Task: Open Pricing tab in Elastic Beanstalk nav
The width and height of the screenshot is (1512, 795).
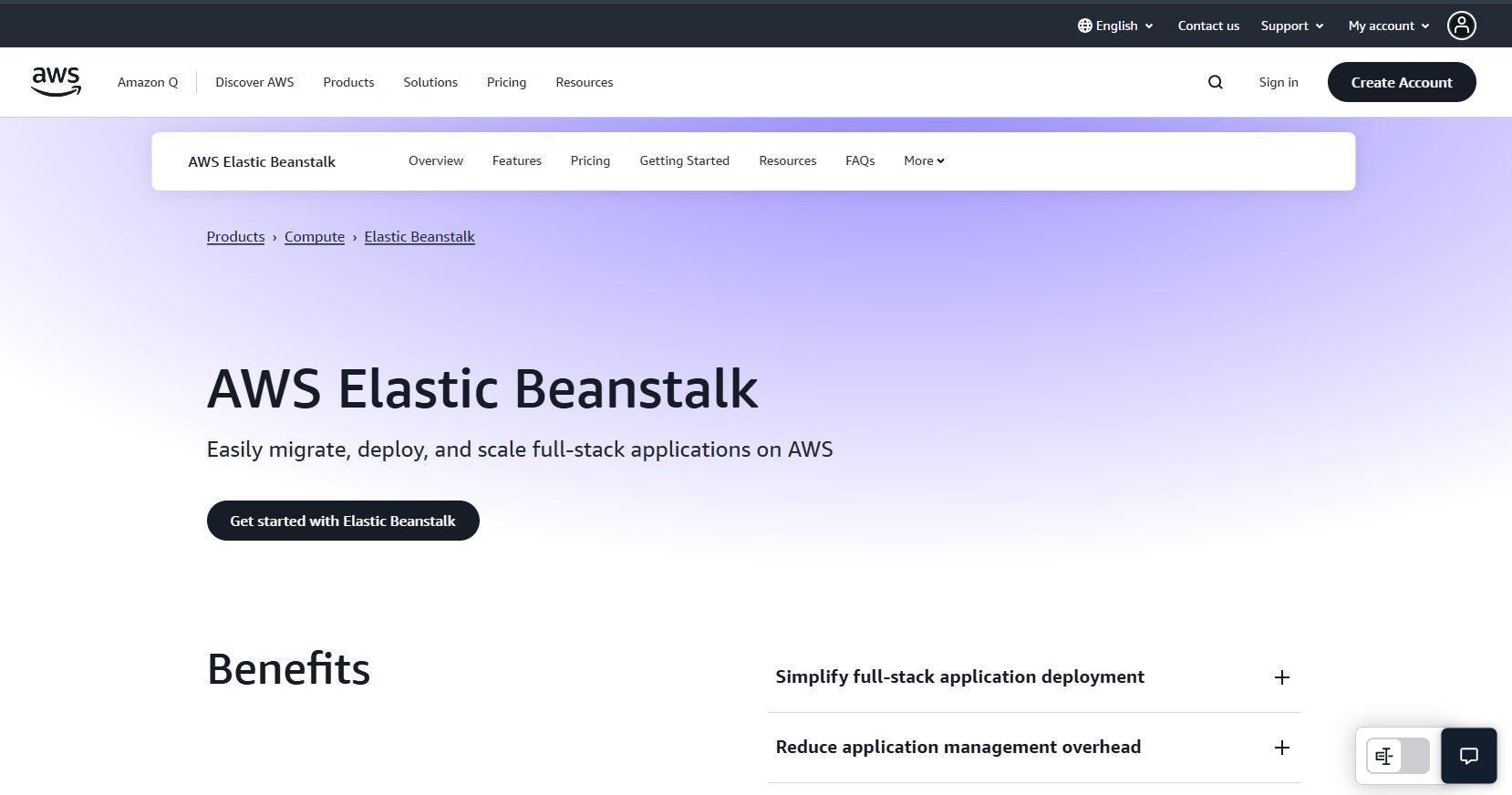Action: pyautogui.click(x=590, y=160)
